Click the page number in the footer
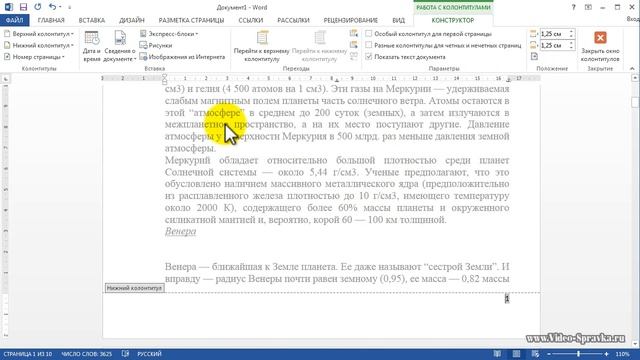 tap(507, 299)
